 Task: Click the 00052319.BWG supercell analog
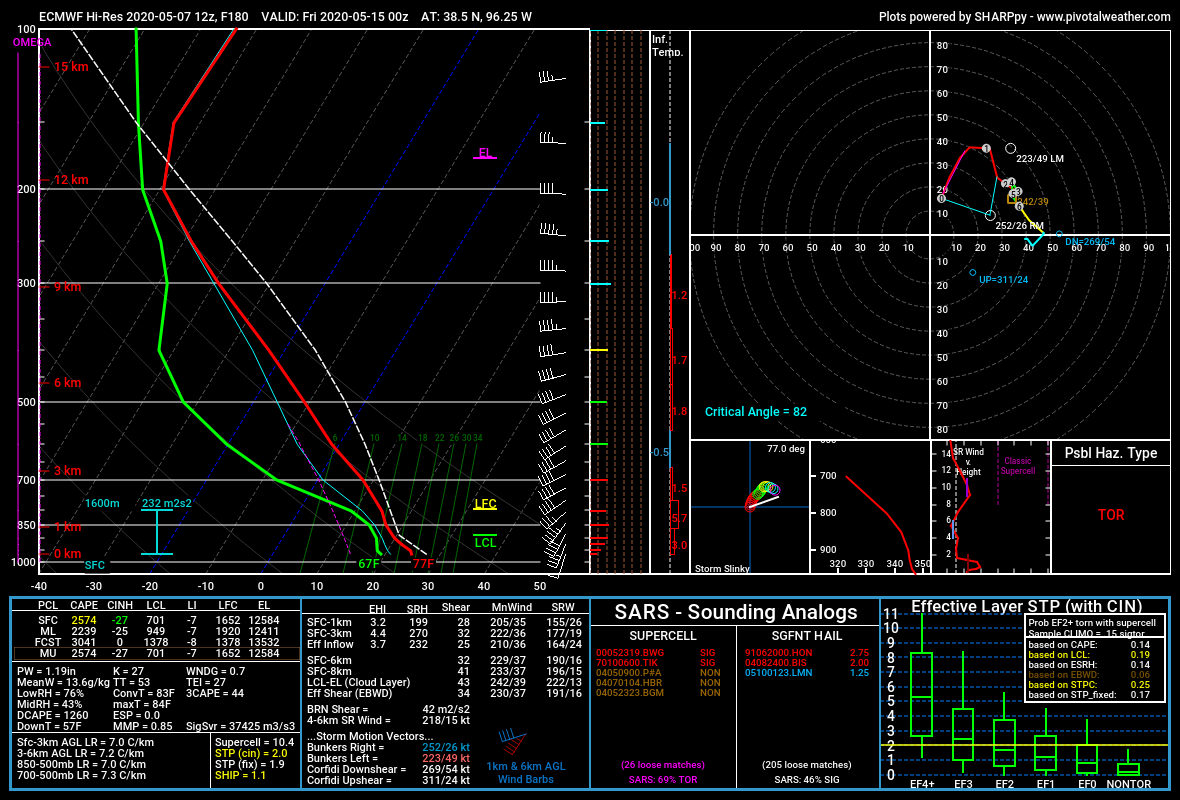point(630,653)
